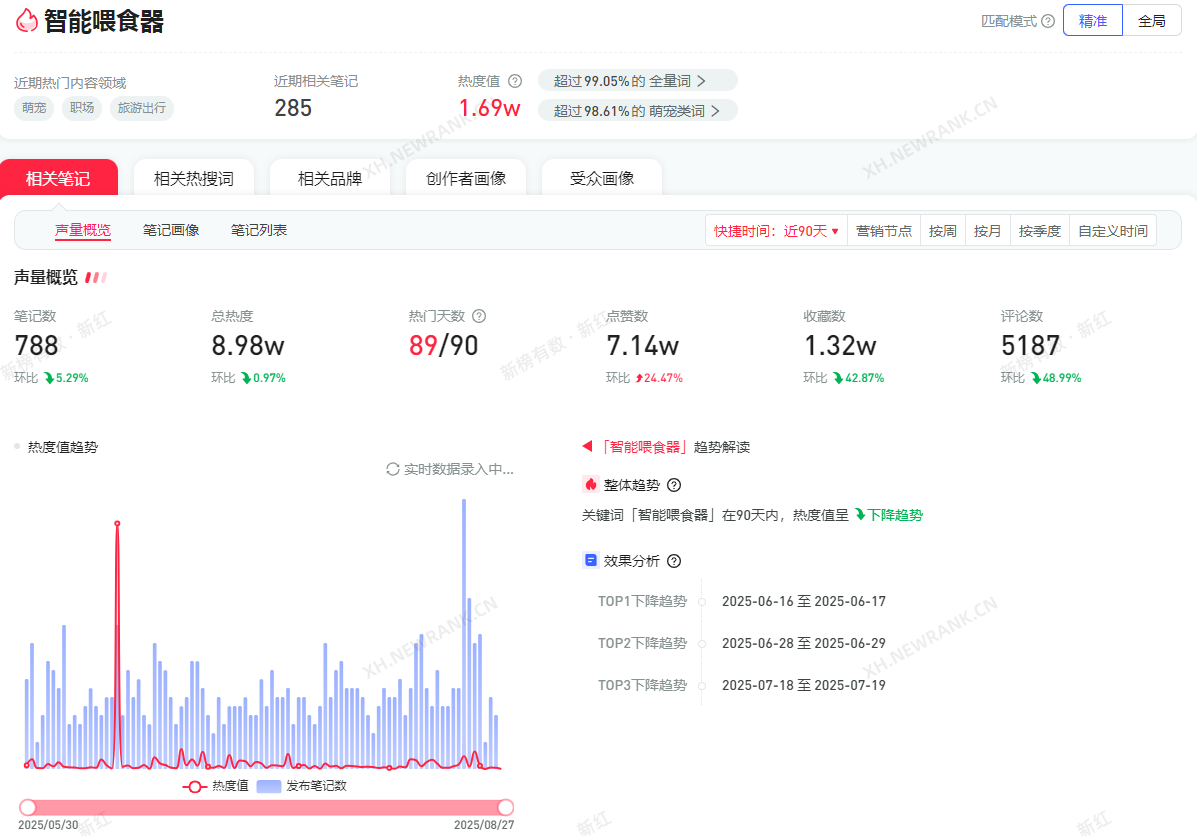Switch matching mode to 全局
Viewport: 1197px width, 836px height.
click(1151, 21)
